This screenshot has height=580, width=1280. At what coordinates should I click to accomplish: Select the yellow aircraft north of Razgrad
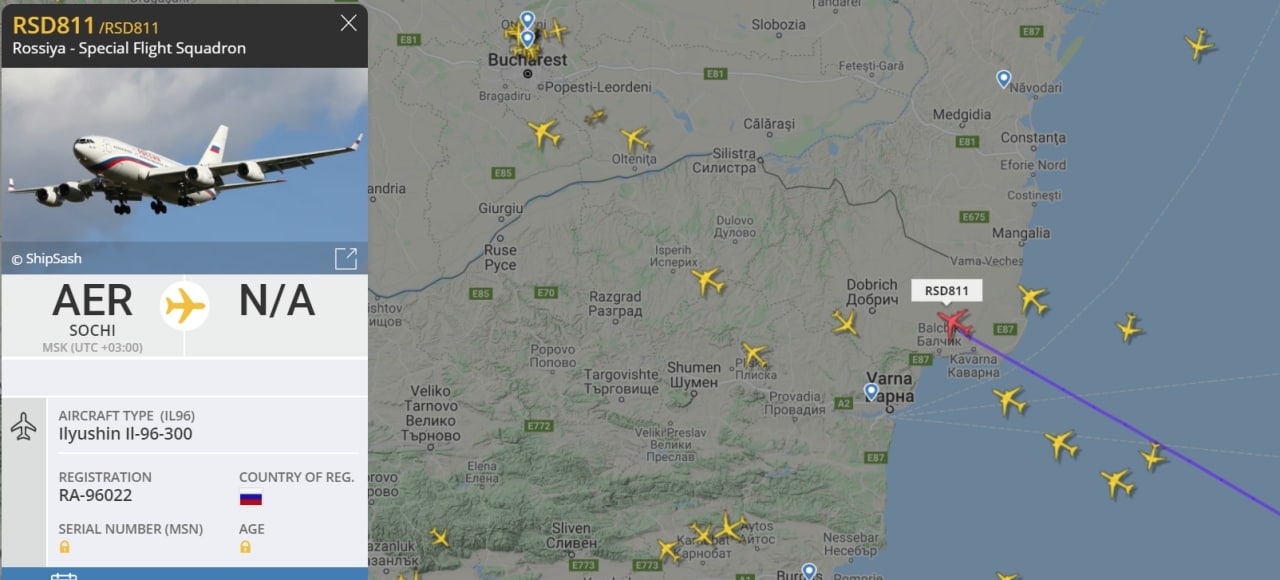pos(707,281)
